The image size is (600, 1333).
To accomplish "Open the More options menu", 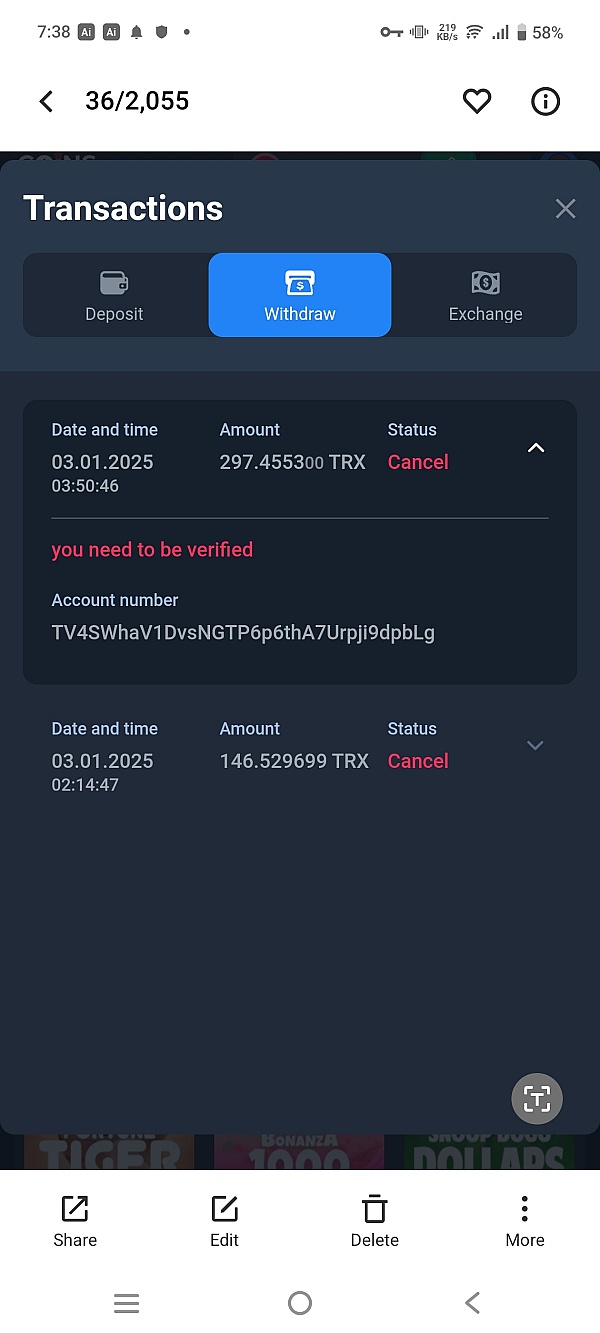I will pos(524,1221).
